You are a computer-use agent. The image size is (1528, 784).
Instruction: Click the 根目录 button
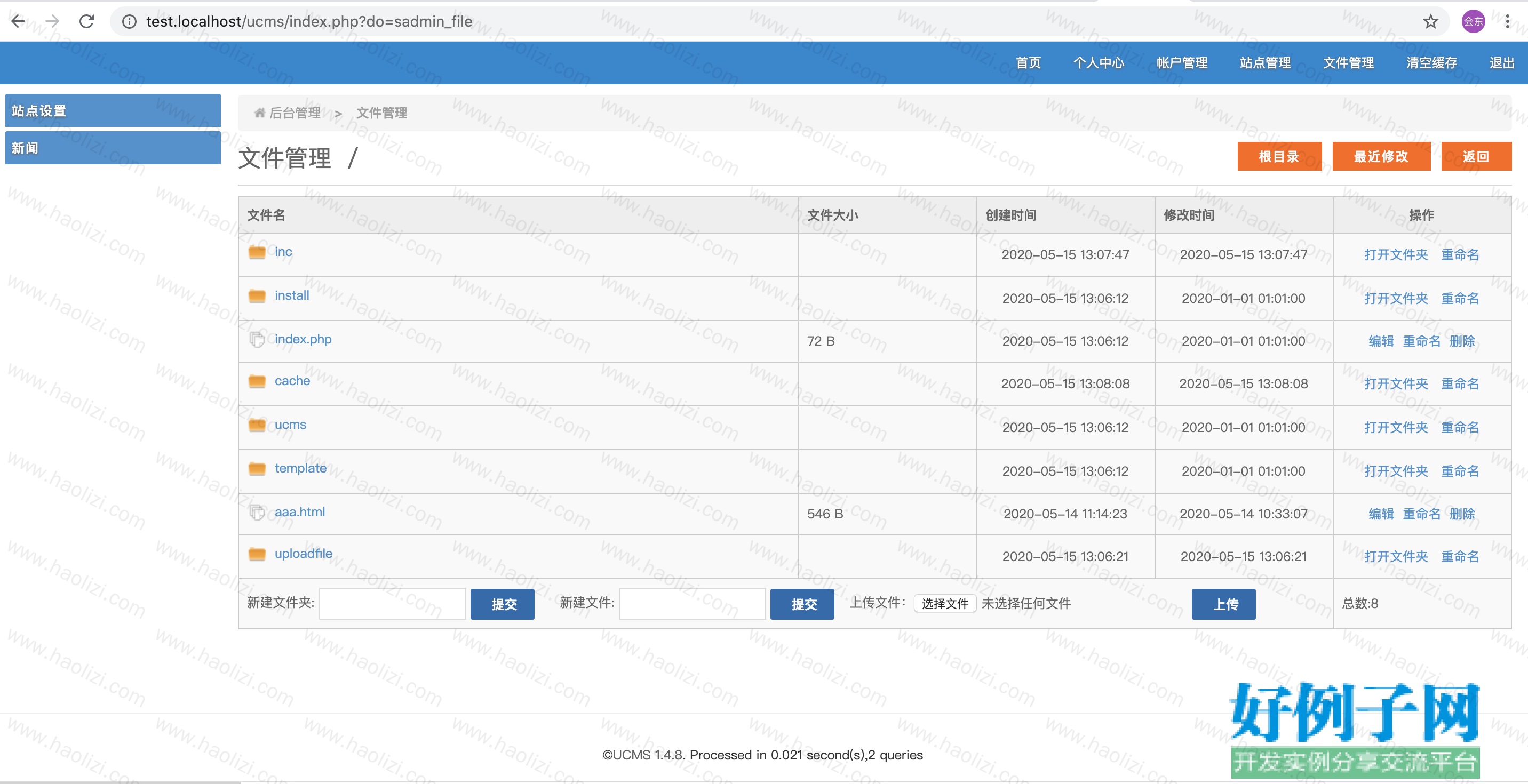click(x=1279, y=157)
